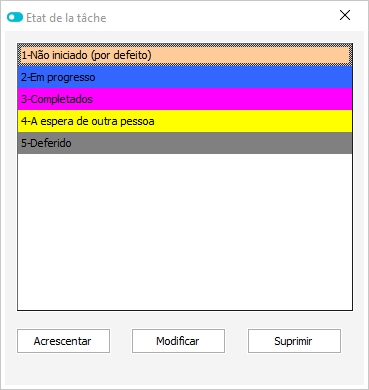Pick the blue-colored status band
The image size is (369, 390).
pos(185,77)
